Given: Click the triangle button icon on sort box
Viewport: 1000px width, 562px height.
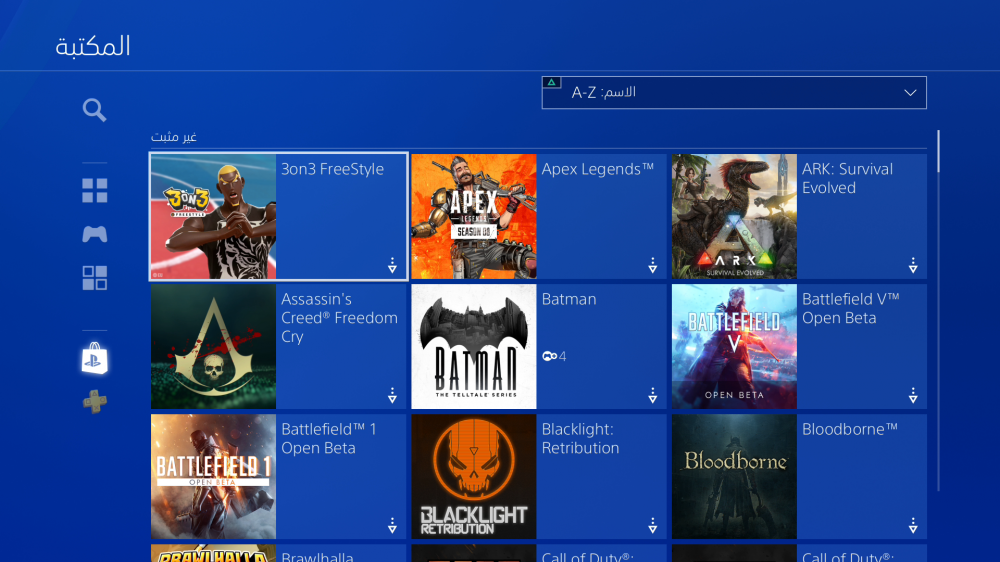Looking at the screenshot, I should coord(552,82).
